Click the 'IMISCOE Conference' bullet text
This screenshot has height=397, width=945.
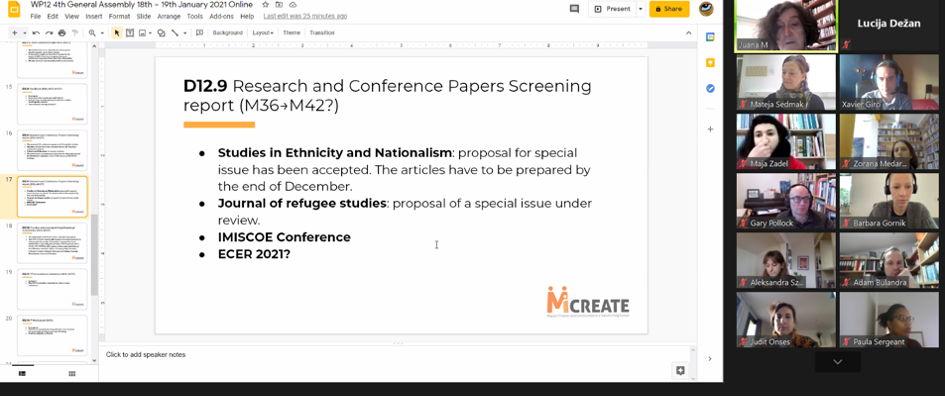point(284,237)
